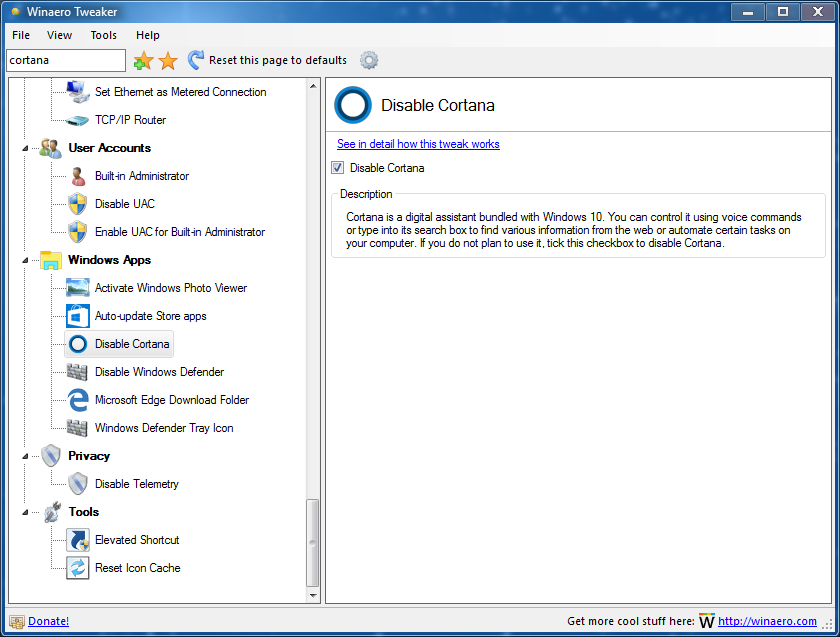Viewport: 840px width, 637px height.
Task: Collapse the Privacy tree node
Action: pos(25,456)
